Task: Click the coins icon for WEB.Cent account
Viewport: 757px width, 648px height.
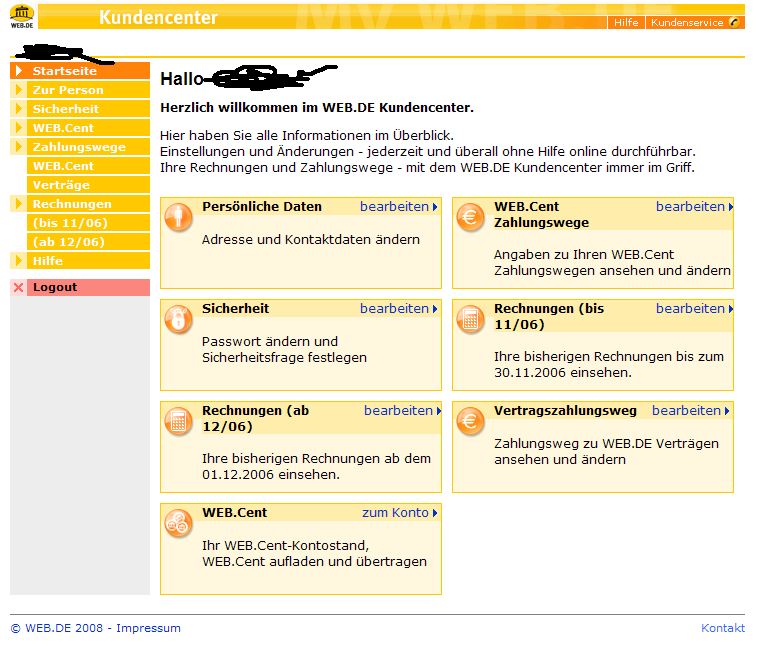Action: 179,523
